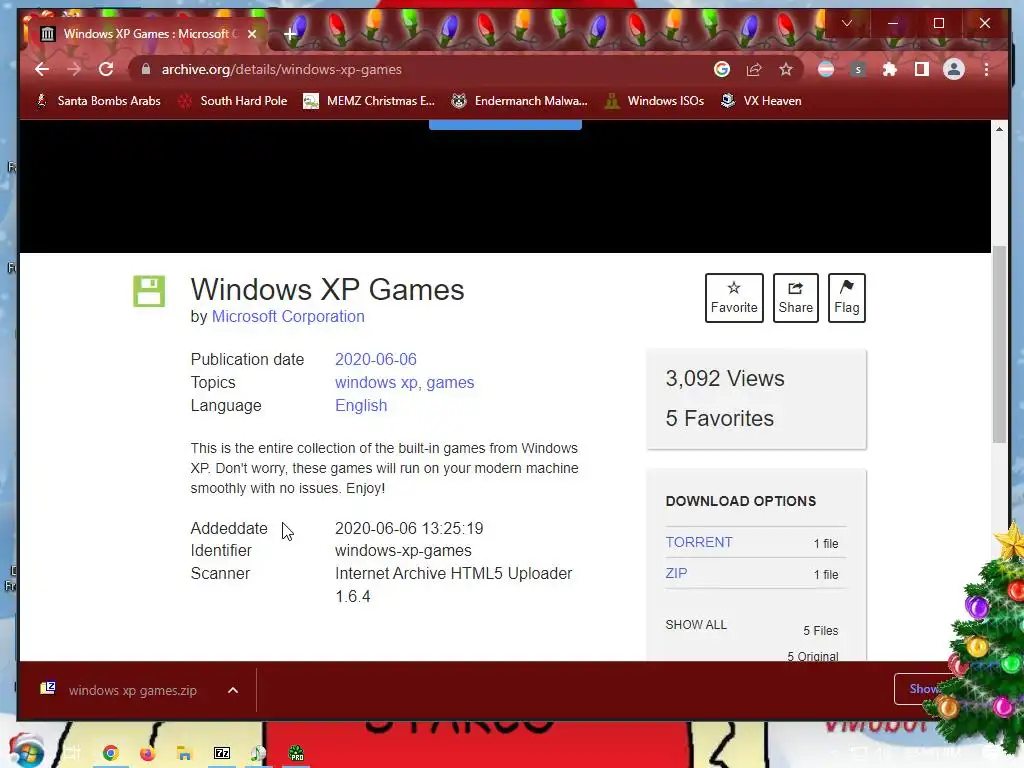Click the DOWNLOAD OPTIONS heading
This screenshot has height=768, width=1024.
pos(741,502)
